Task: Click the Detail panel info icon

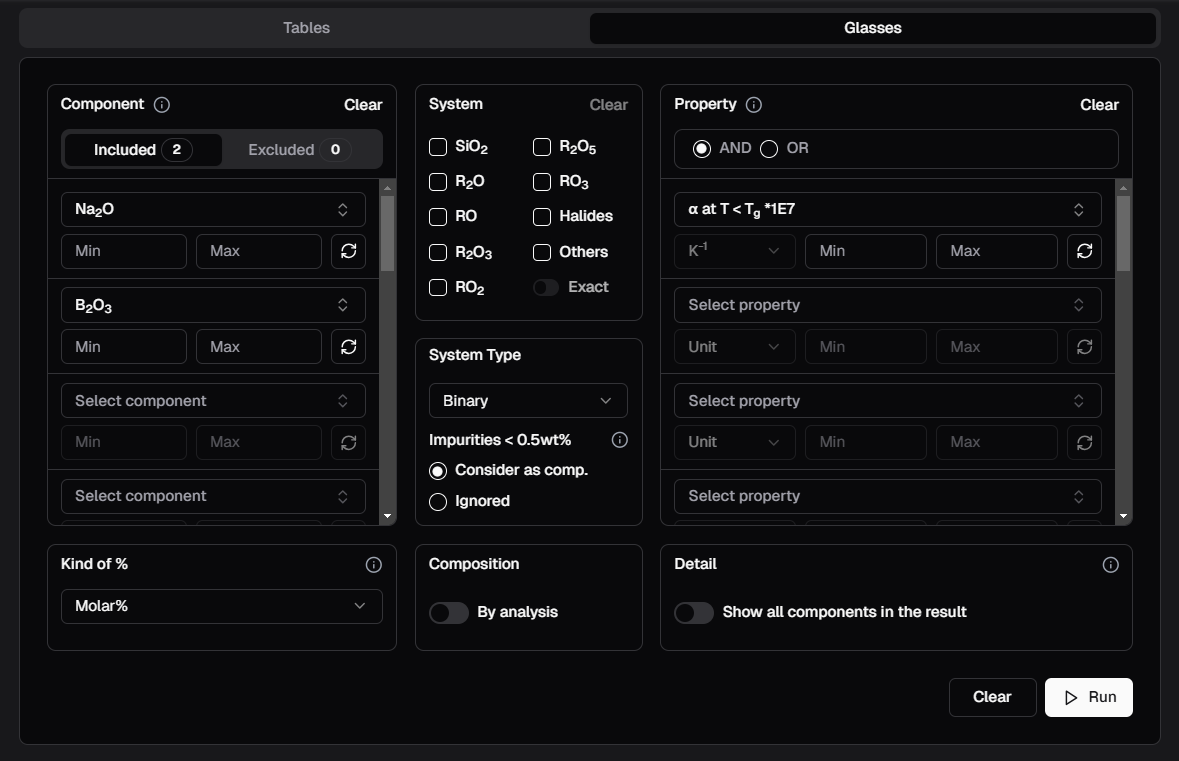Action: (x=1109, y=565)
